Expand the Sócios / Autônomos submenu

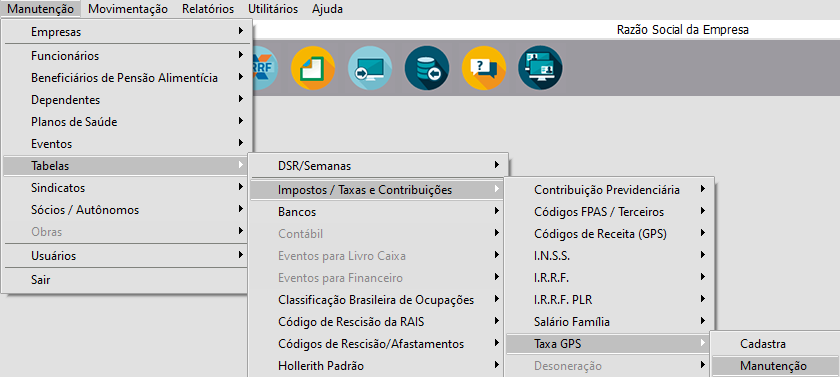126,210
